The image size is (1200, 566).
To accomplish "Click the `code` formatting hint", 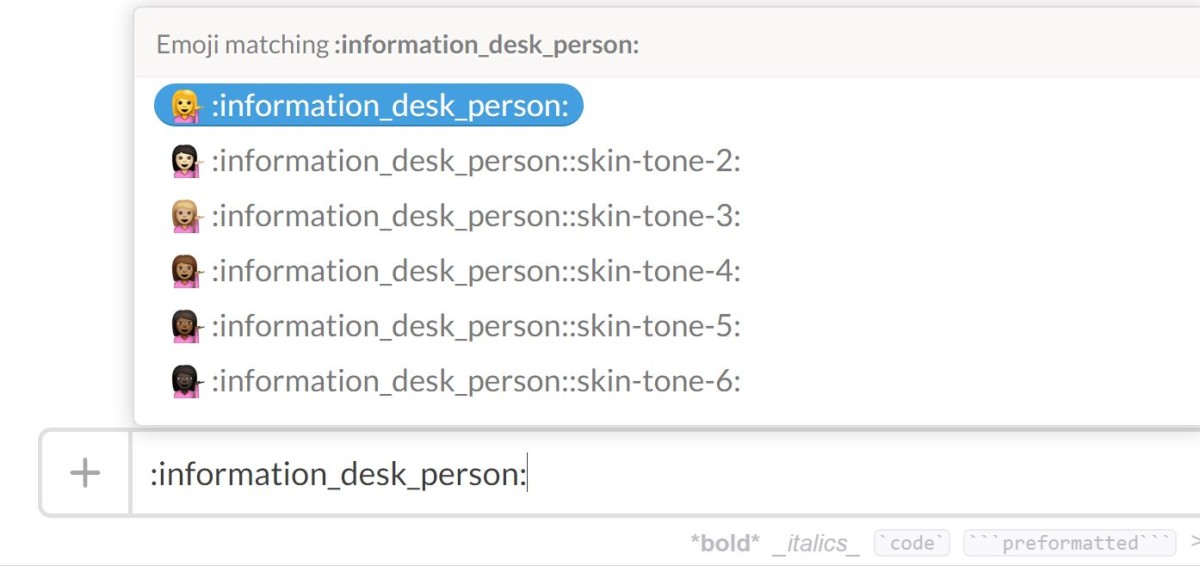I will [912, 543].
